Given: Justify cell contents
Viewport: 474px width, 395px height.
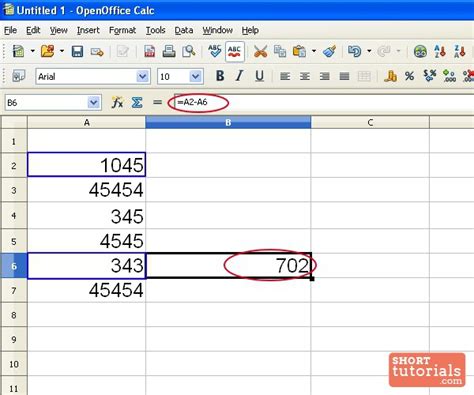Looking at the screenshot, I should tap(344, 77).
